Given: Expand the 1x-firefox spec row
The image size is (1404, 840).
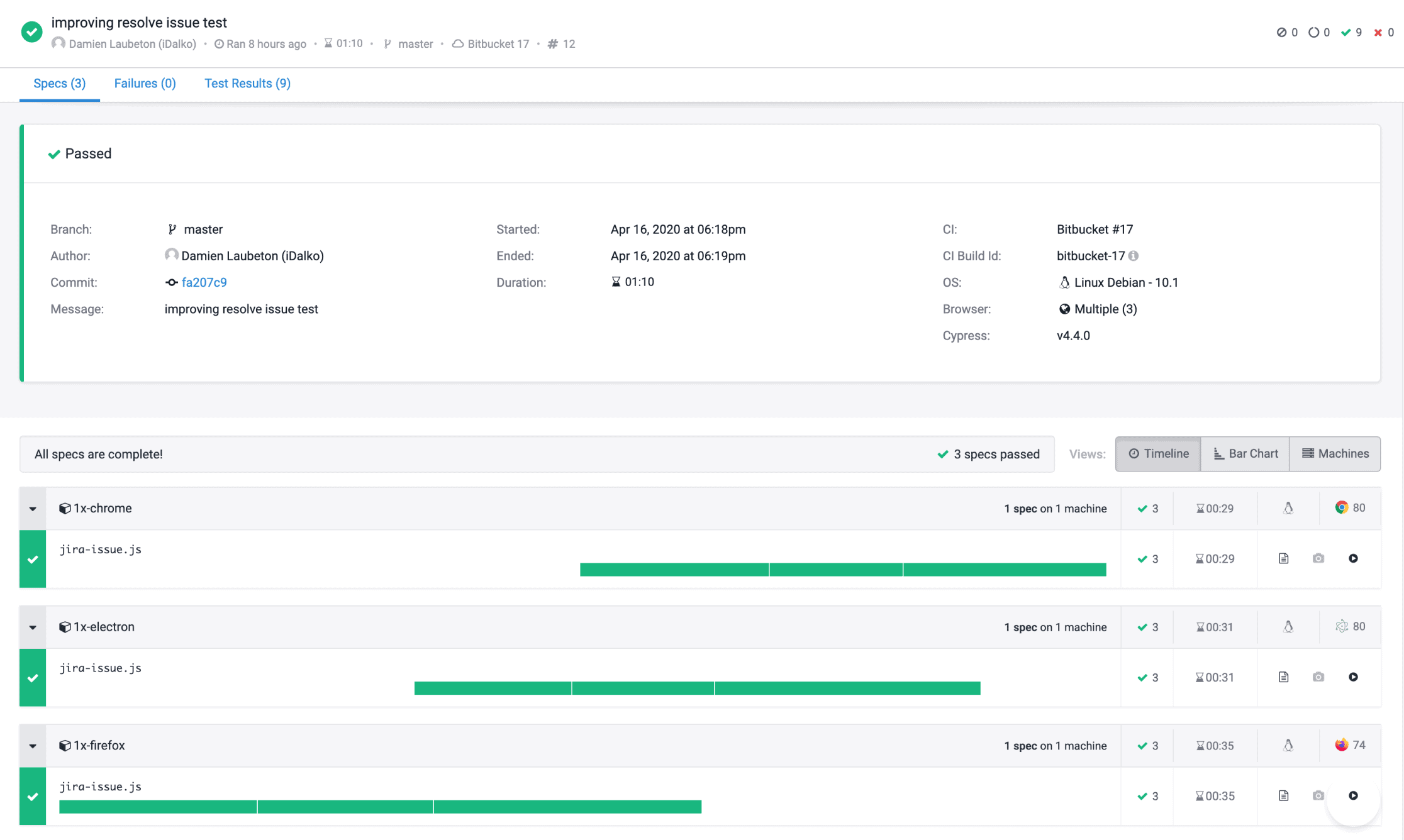Looking at the screenshot, I should (33, 745).
